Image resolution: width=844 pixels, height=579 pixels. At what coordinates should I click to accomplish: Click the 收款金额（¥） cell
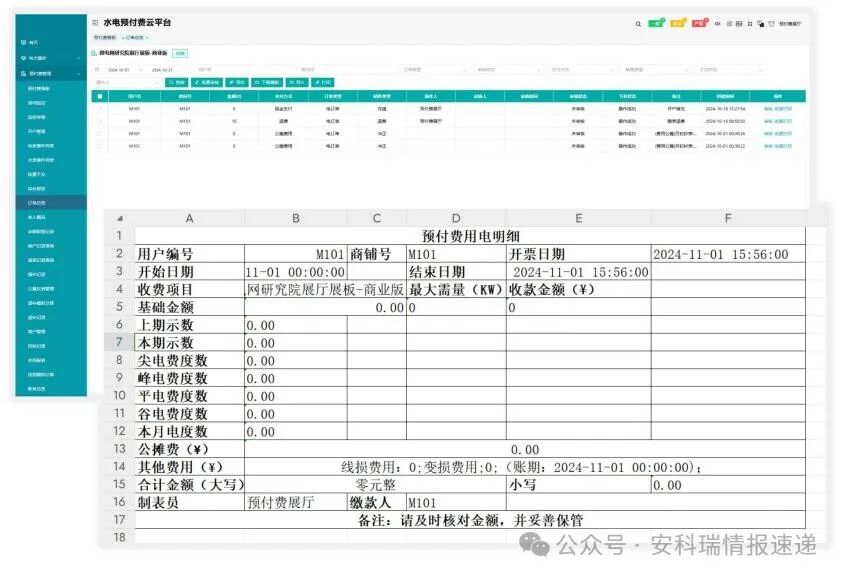click(579, 289)
